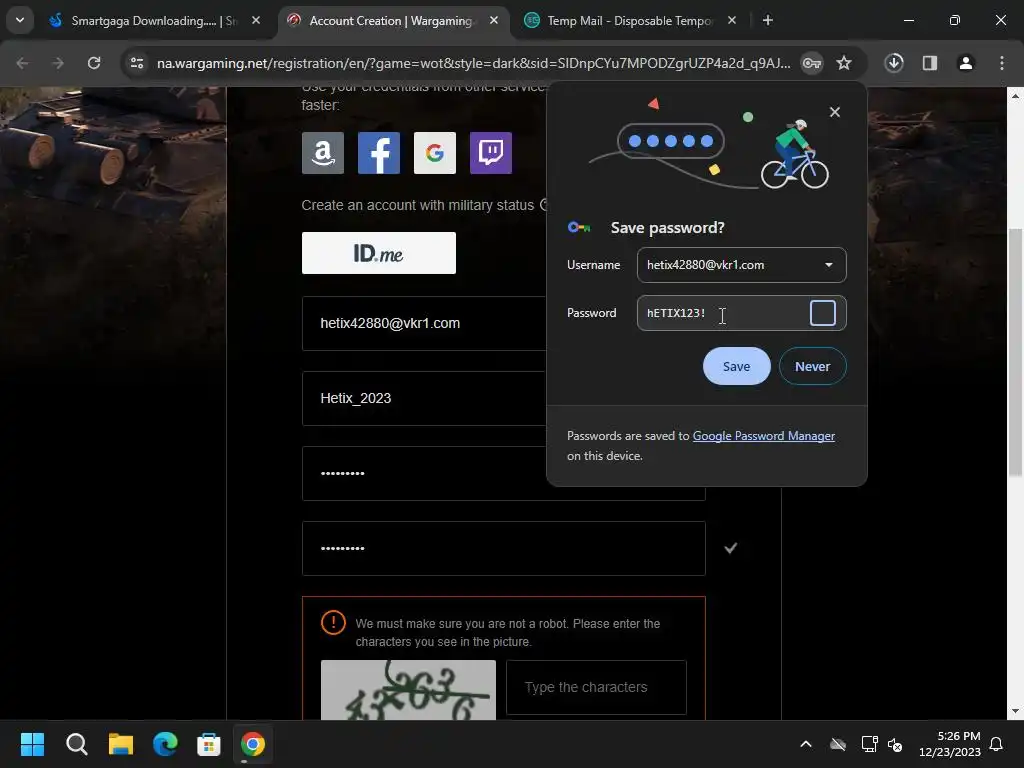Screen dimensions: 1024x768
Task: Open the Windows Start menu
Action: tap(32, 744)
